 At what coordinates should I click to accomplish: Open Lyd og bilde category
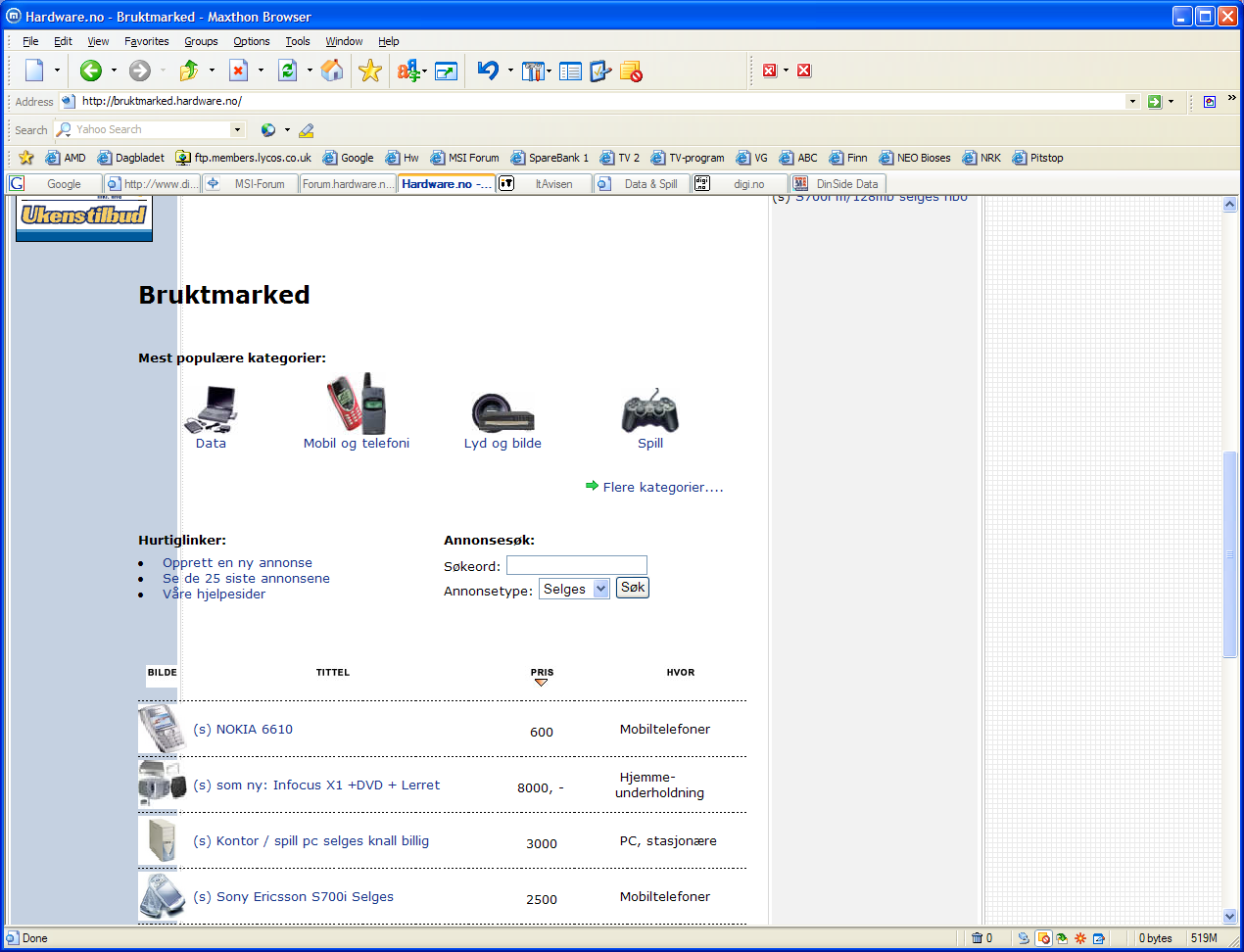coord(502,443)
